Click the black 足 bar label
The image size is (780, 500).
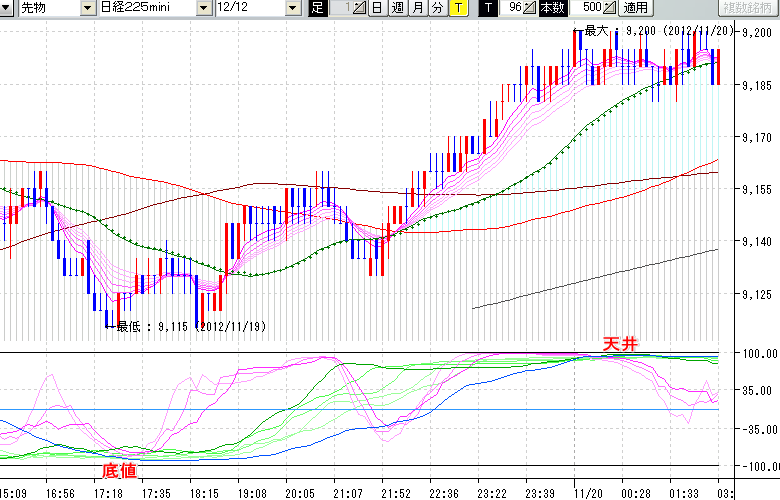pos(318,8)
